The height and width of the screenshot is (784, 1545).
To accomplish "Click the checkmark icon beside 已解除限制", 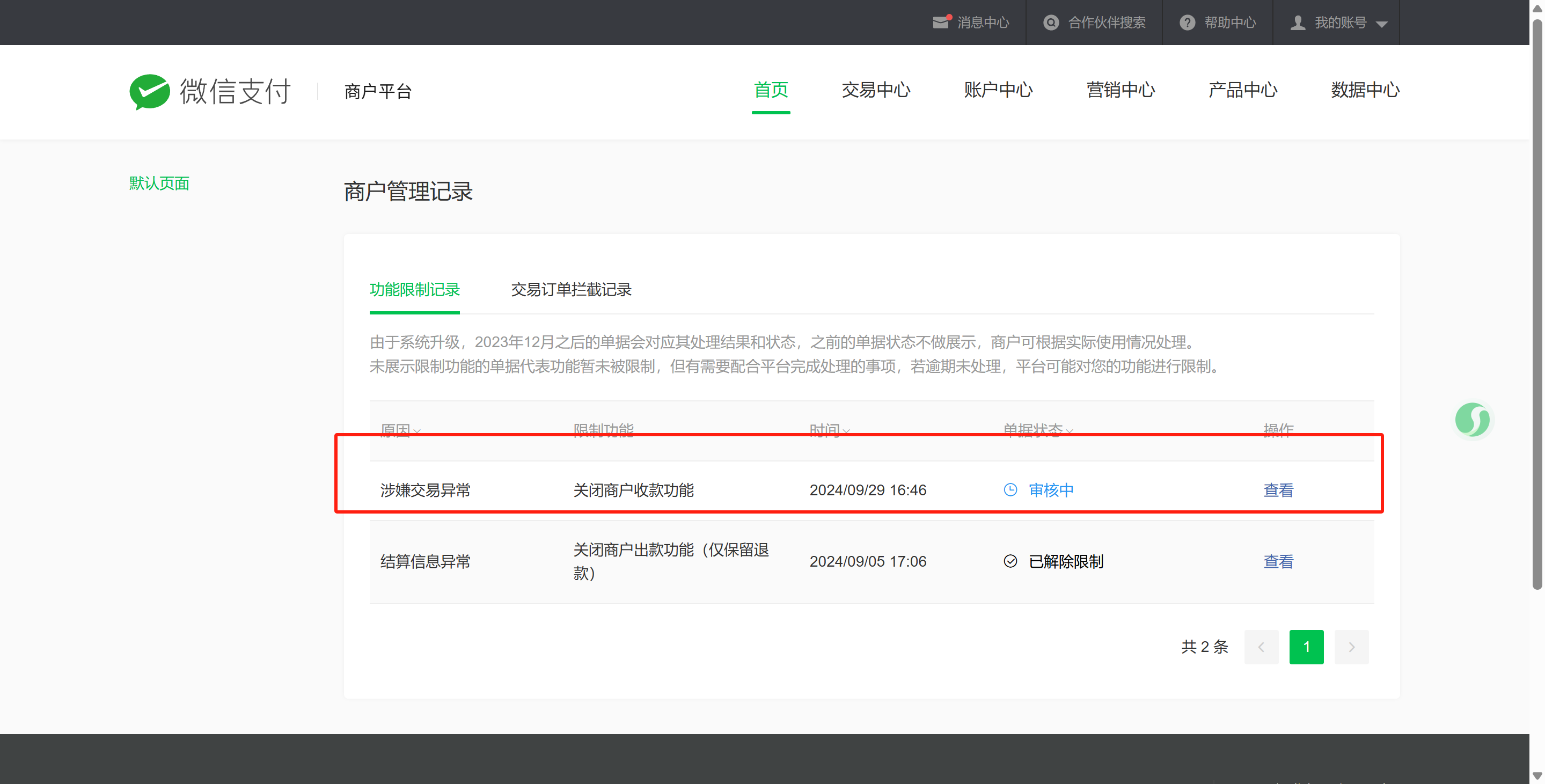I will 1010,561.
